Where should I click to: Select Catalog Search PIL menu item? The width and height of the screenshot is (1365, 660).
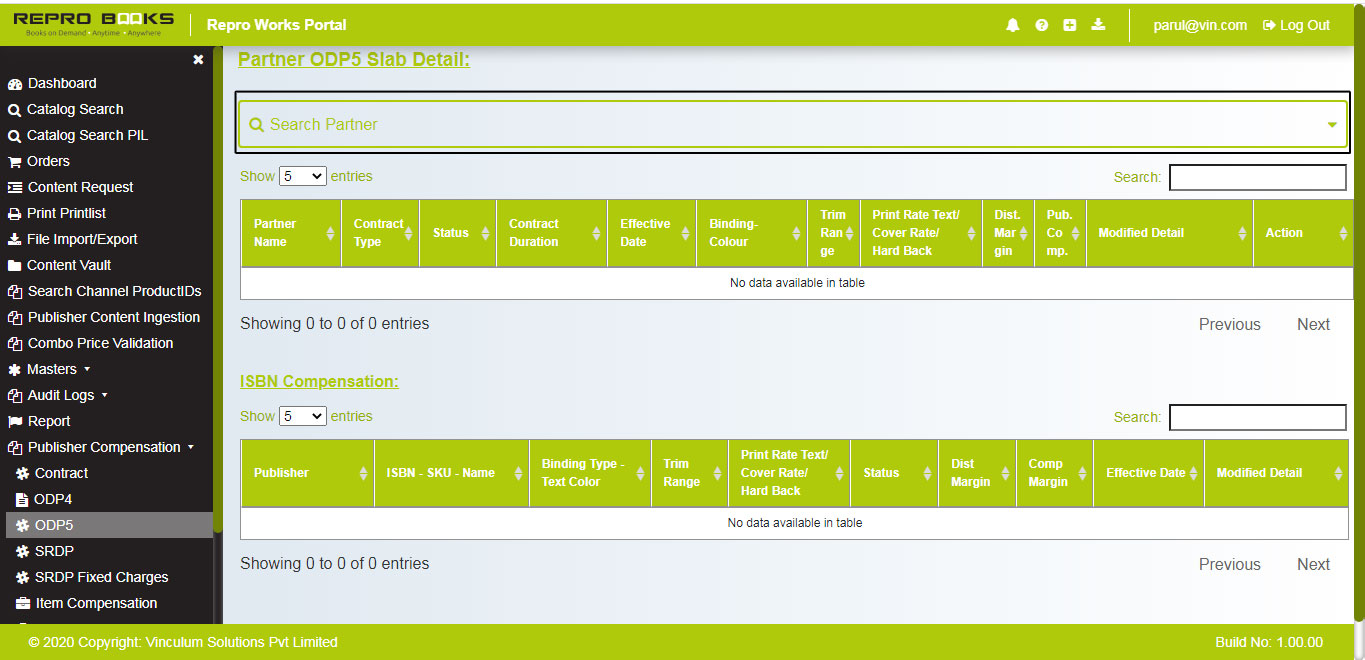point(87,135)
